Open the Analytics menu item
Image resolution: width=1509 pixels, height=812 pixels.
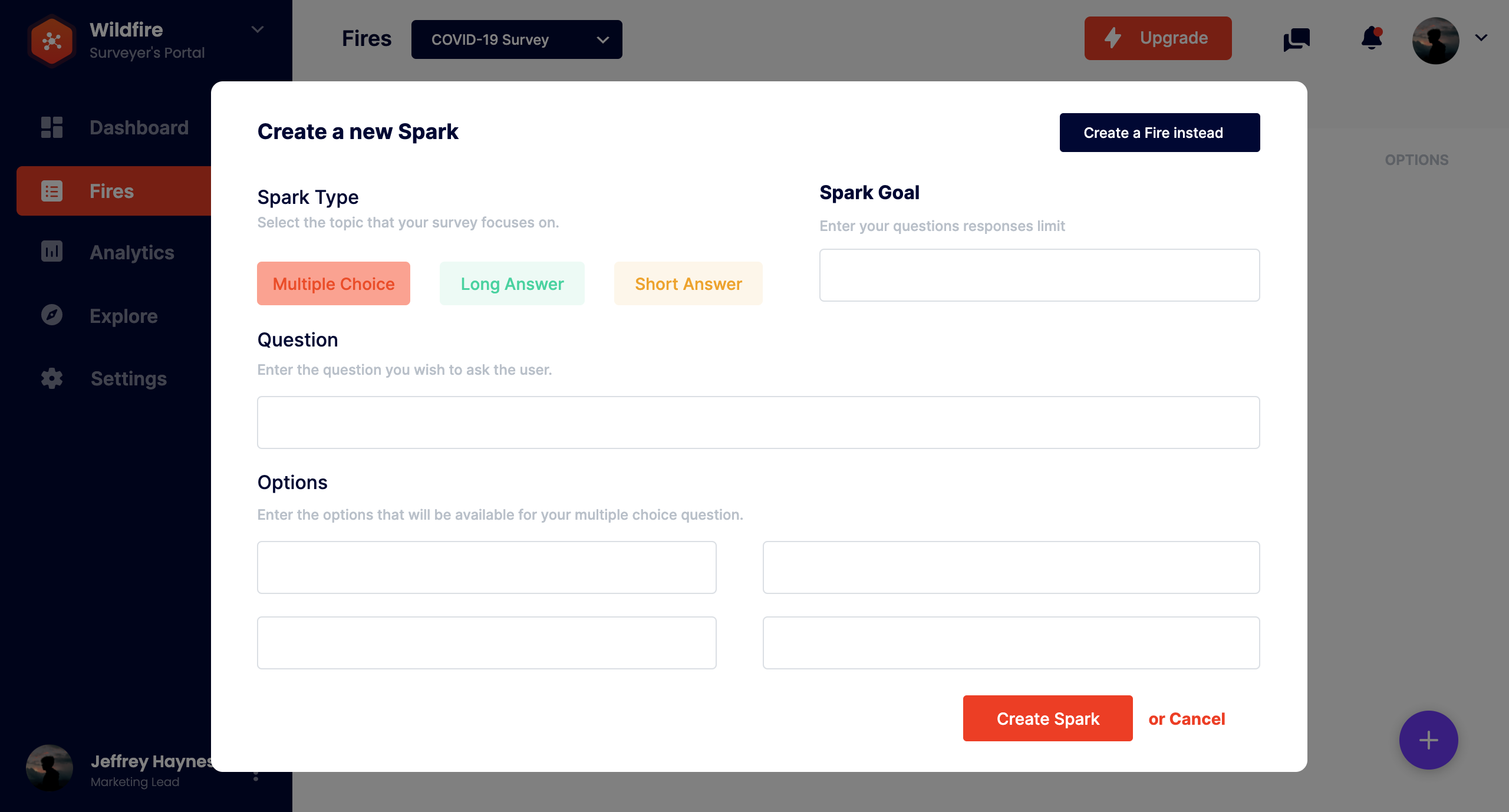click(132, 252)
